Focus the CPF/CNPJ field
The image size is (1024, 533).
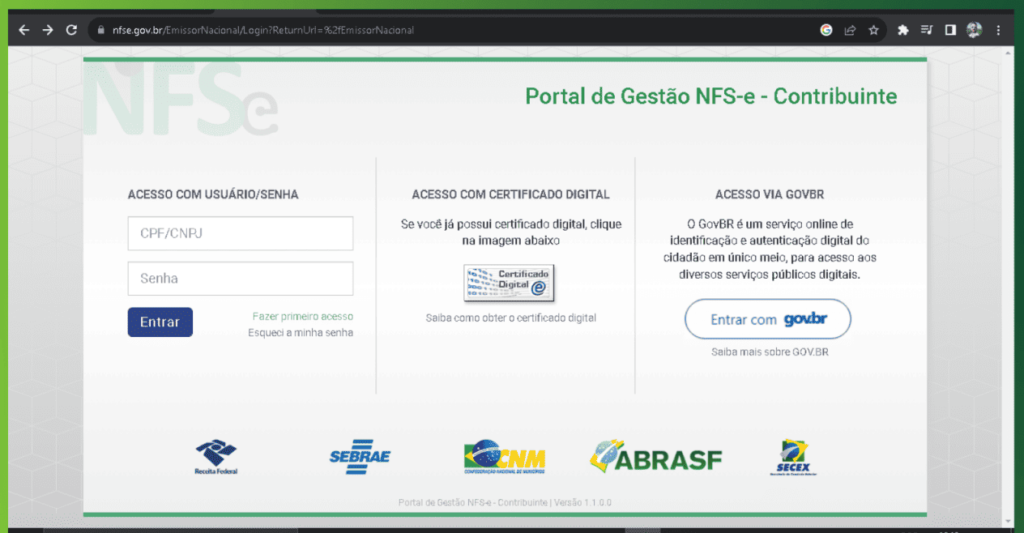[x=240, y=233]
